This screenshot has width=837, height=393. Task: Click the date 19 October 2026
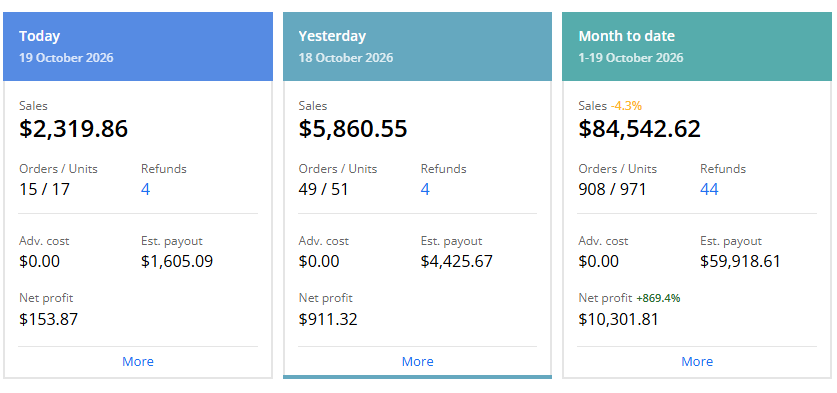pyautogui.click(x=66, y=58)
